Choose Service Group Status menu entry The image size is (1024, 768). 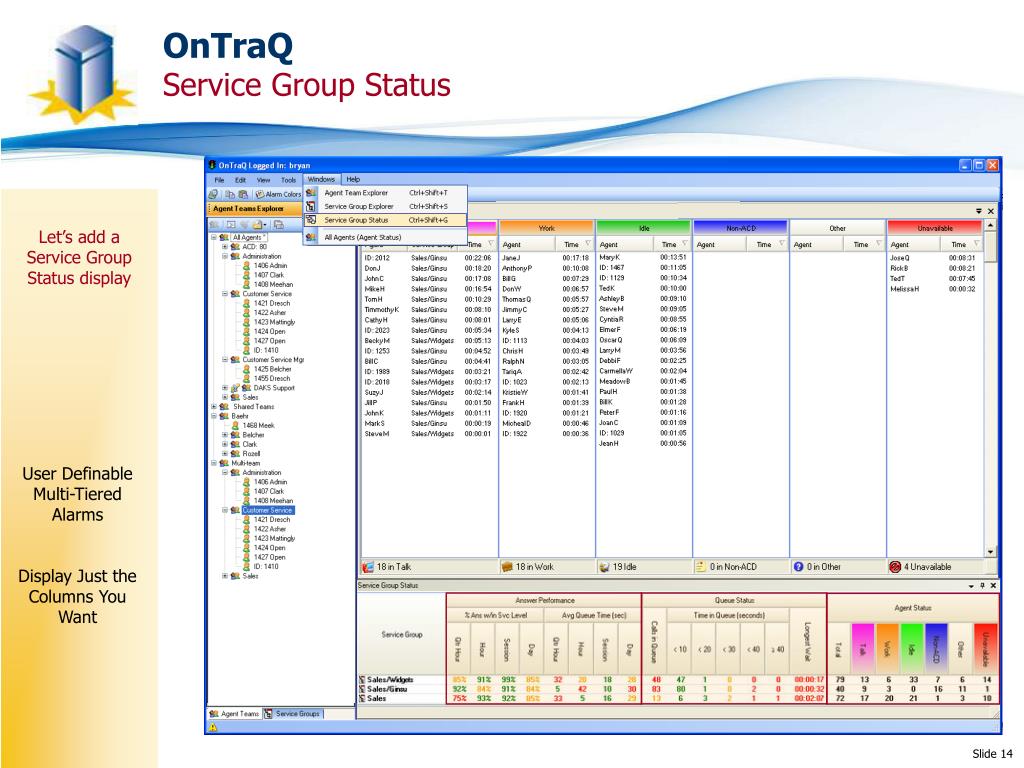point(385,220)
